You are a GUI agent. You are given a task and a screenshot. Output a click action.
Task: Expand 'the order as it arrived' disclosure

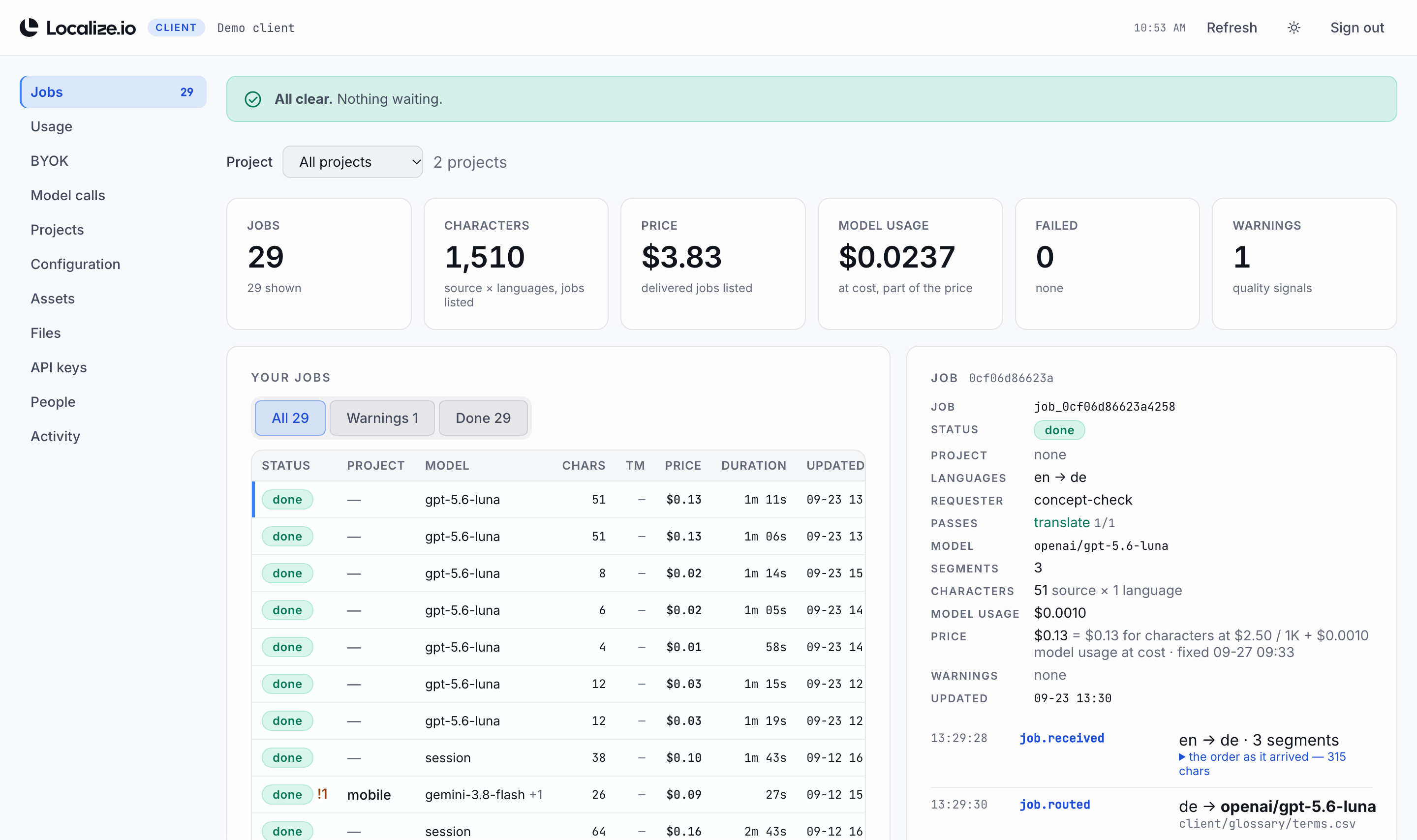tap(1262, 764)
